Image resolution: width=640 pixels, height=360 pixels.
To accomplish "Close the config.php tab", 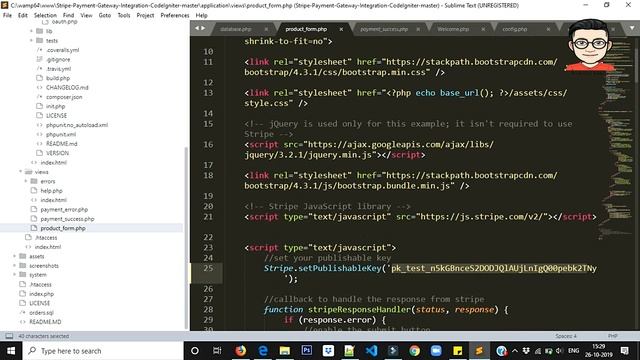I will coord(548,29).
